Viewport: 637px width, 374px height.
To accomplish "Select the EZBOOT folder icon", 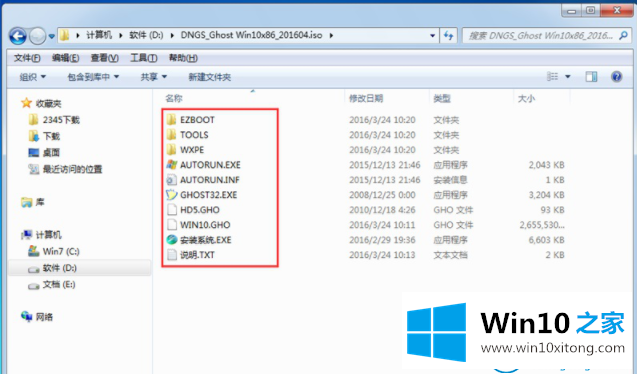I will tap(171, 120).
